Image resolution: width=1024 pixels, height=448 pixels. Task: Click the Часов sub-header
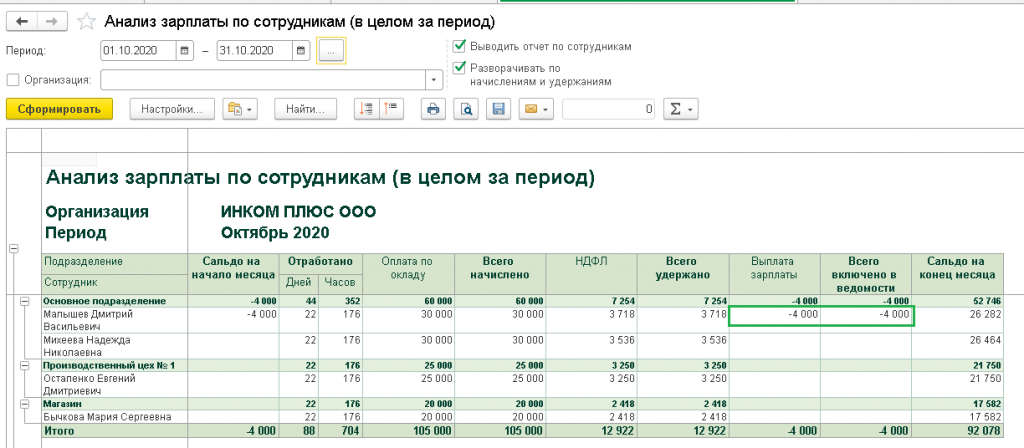[340, 283]
